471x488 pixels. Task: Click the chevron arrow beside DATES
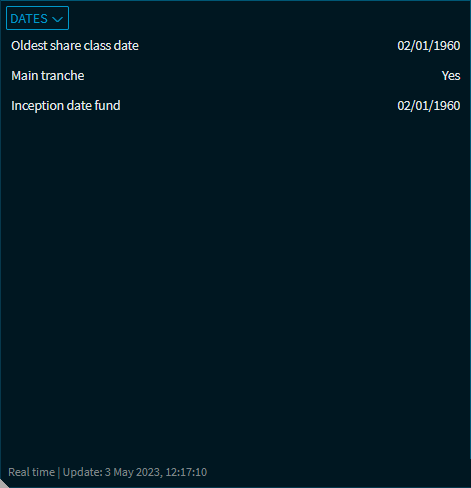tap(58, 19)
